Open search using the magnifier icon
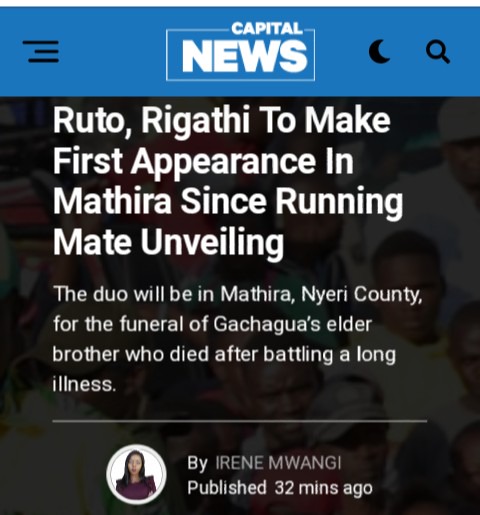This screenshot has width=480, height=515. [x=438, y=52]
